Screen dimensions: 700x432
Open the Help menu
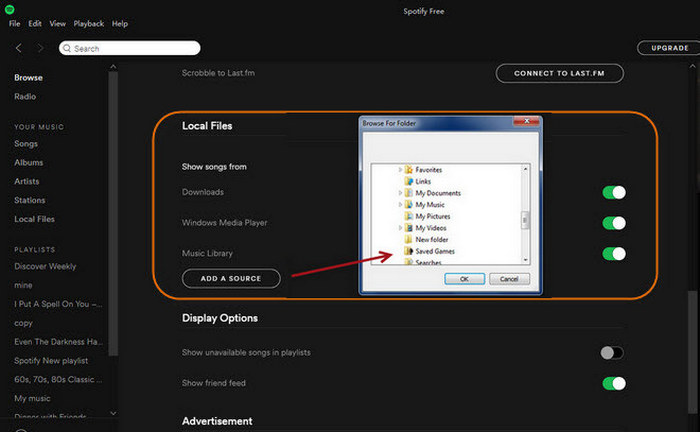click(x=120, y=24)
